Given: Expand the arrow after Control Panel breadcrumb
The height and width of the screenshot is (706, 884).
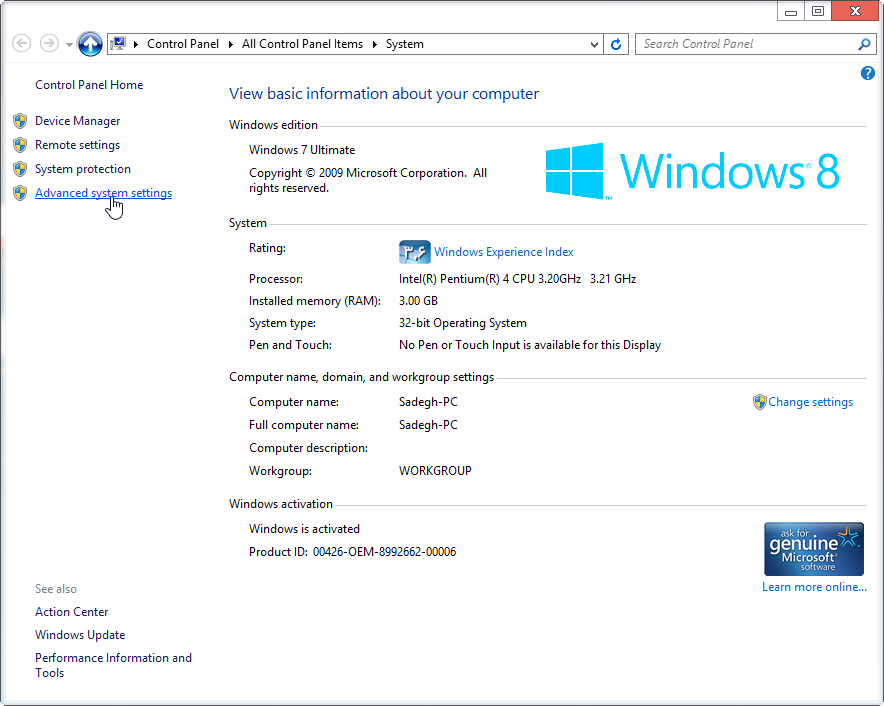Looking at the screenshot, I should pyautogui.click(x=231, y=44).
